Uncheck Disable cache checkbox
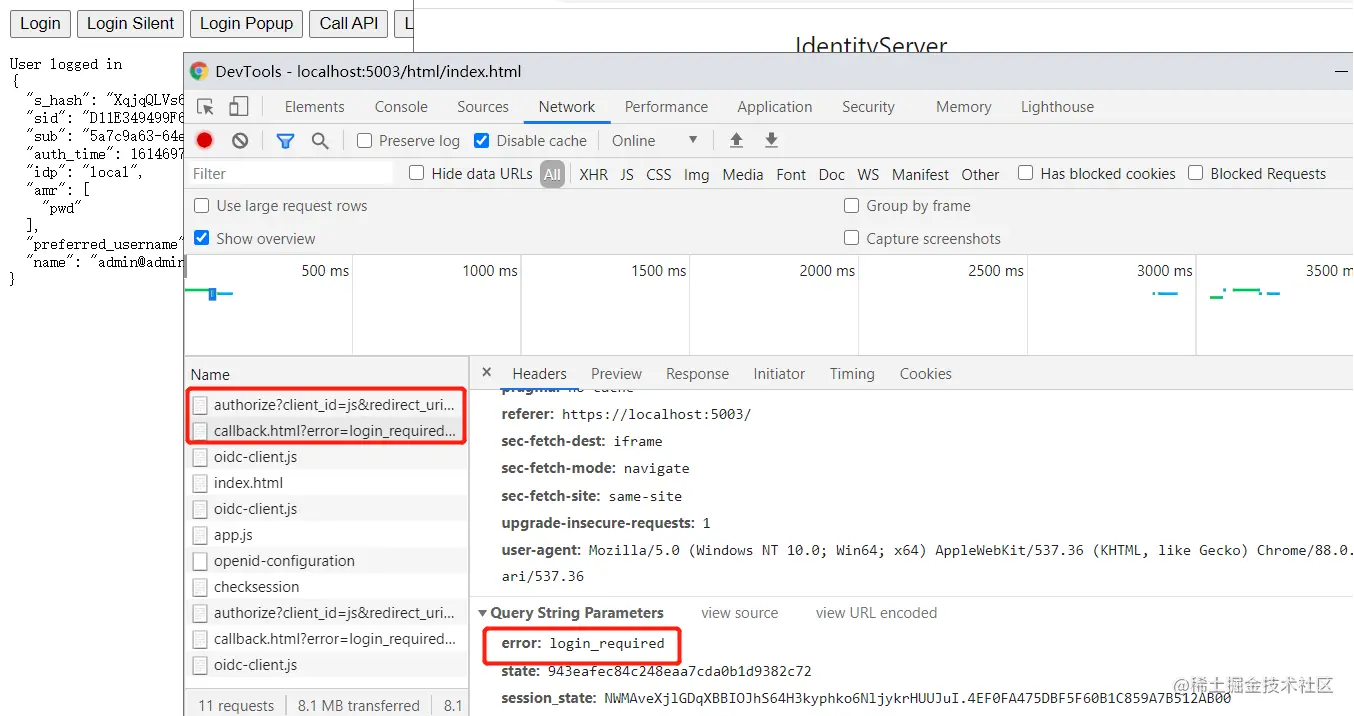The image size is (1354, 716). (482, 141)
